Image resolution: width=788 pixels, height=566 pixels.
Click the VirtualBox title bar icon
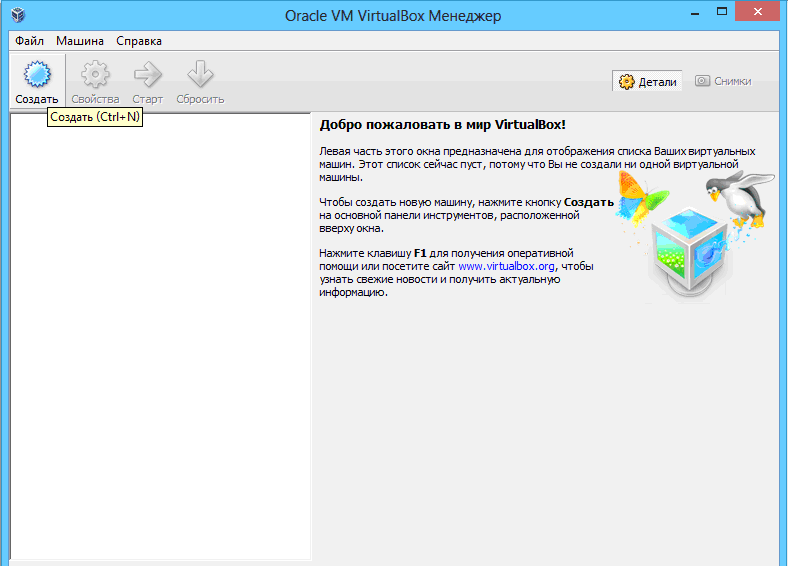[18, 15]
